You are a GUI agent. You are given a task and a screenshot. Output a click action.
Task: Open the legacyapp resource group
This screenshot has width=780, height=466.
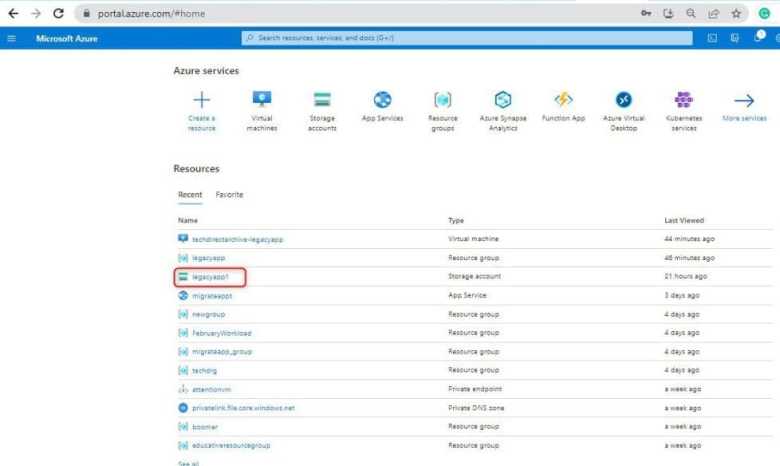point(208,258)
